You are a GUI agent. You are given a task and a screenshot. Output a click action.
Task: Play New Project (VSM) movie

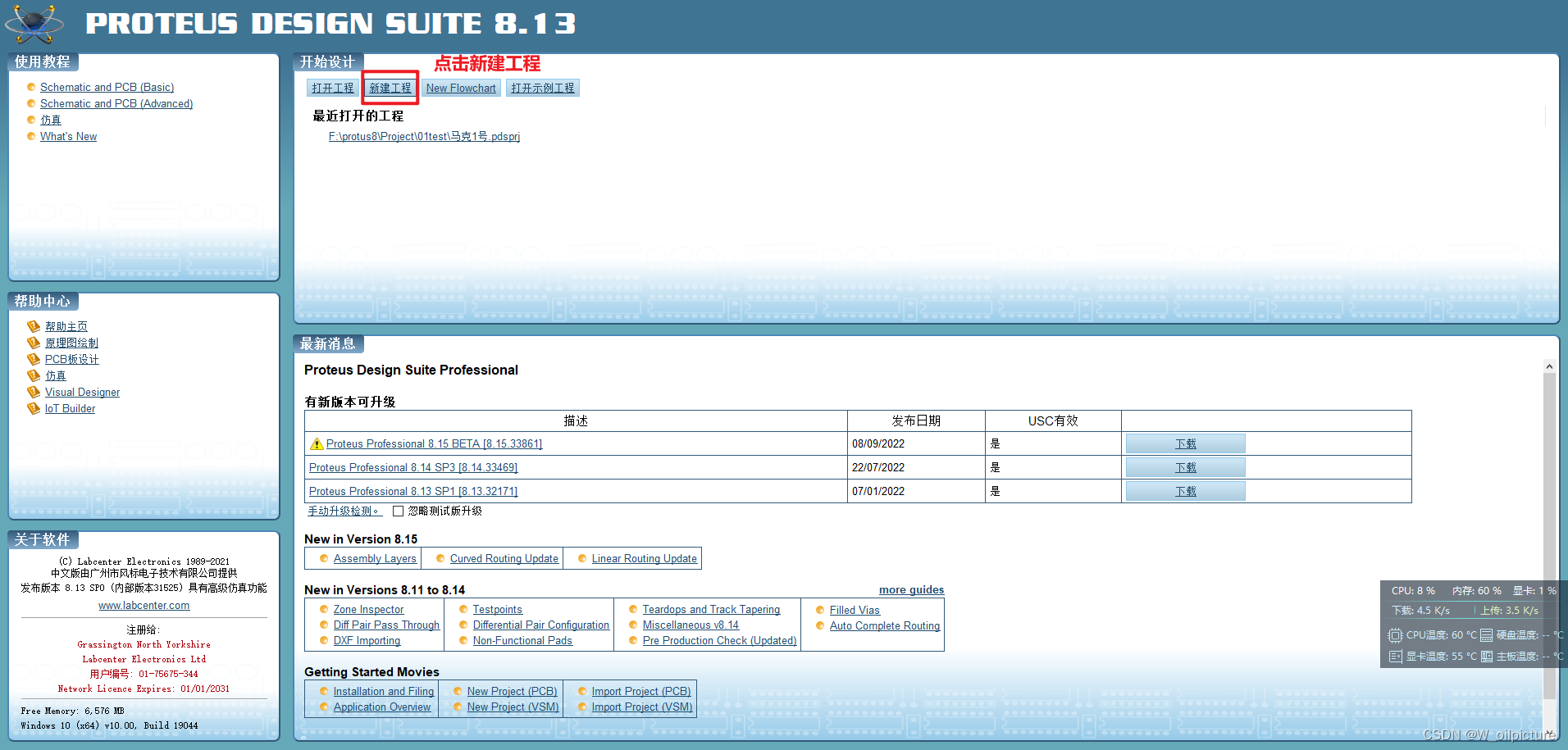pyautogui.click(x=513, y=707)
